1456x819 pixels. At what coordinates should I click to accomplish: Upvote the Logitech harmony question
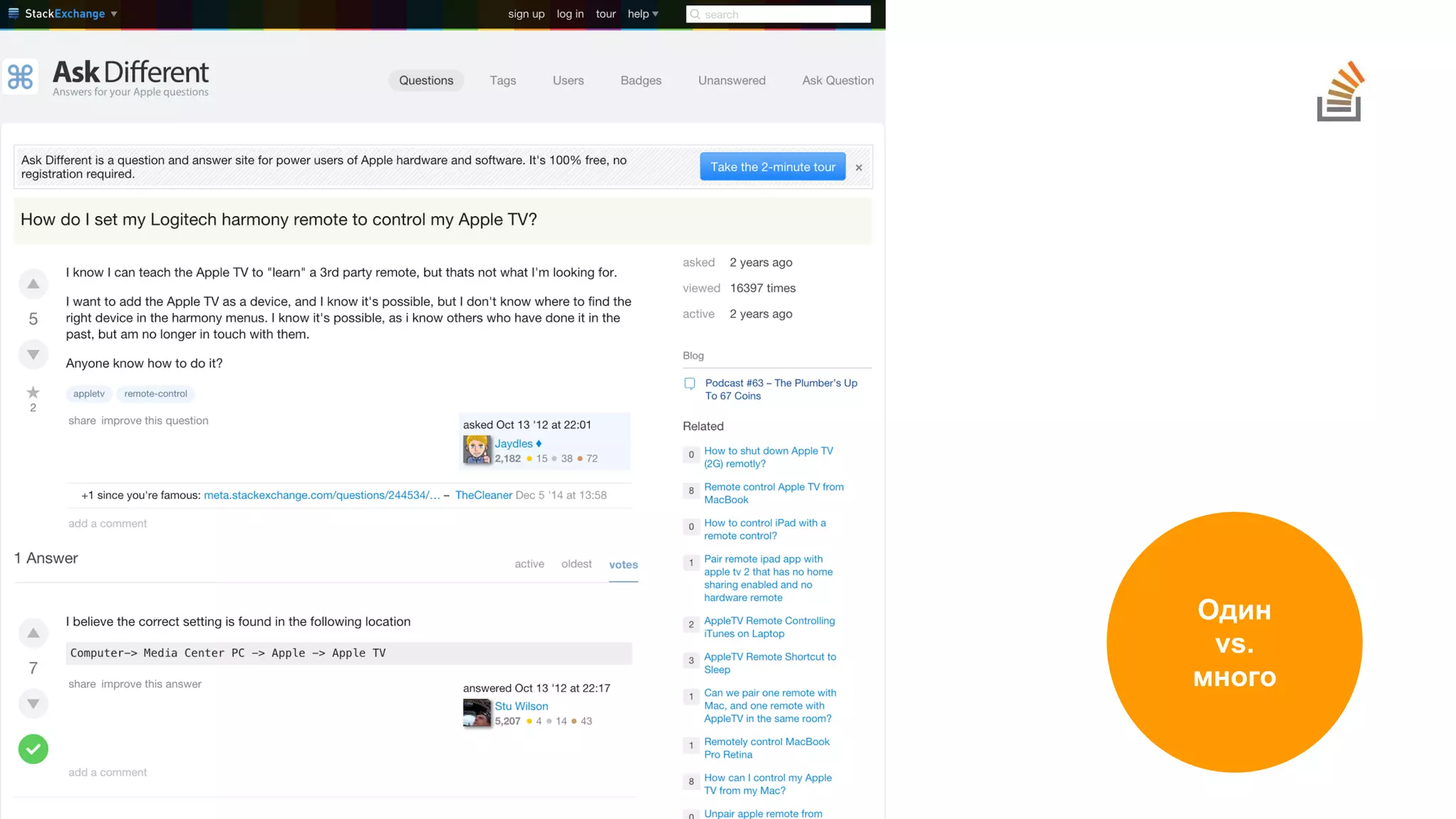(x=33, y=284)
